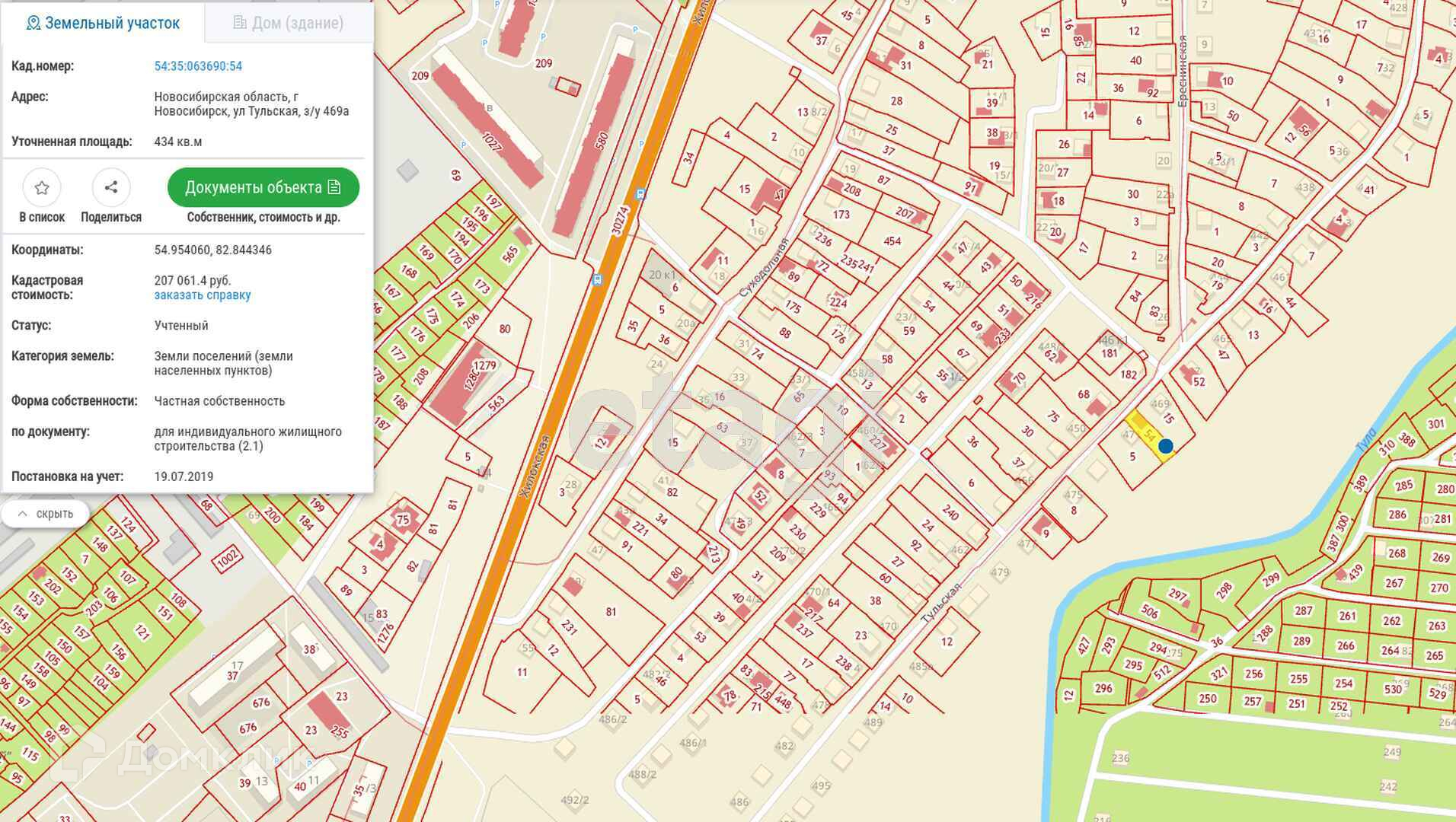
Task: Click the chevron arrow beside скрыть
Action: 23,514
